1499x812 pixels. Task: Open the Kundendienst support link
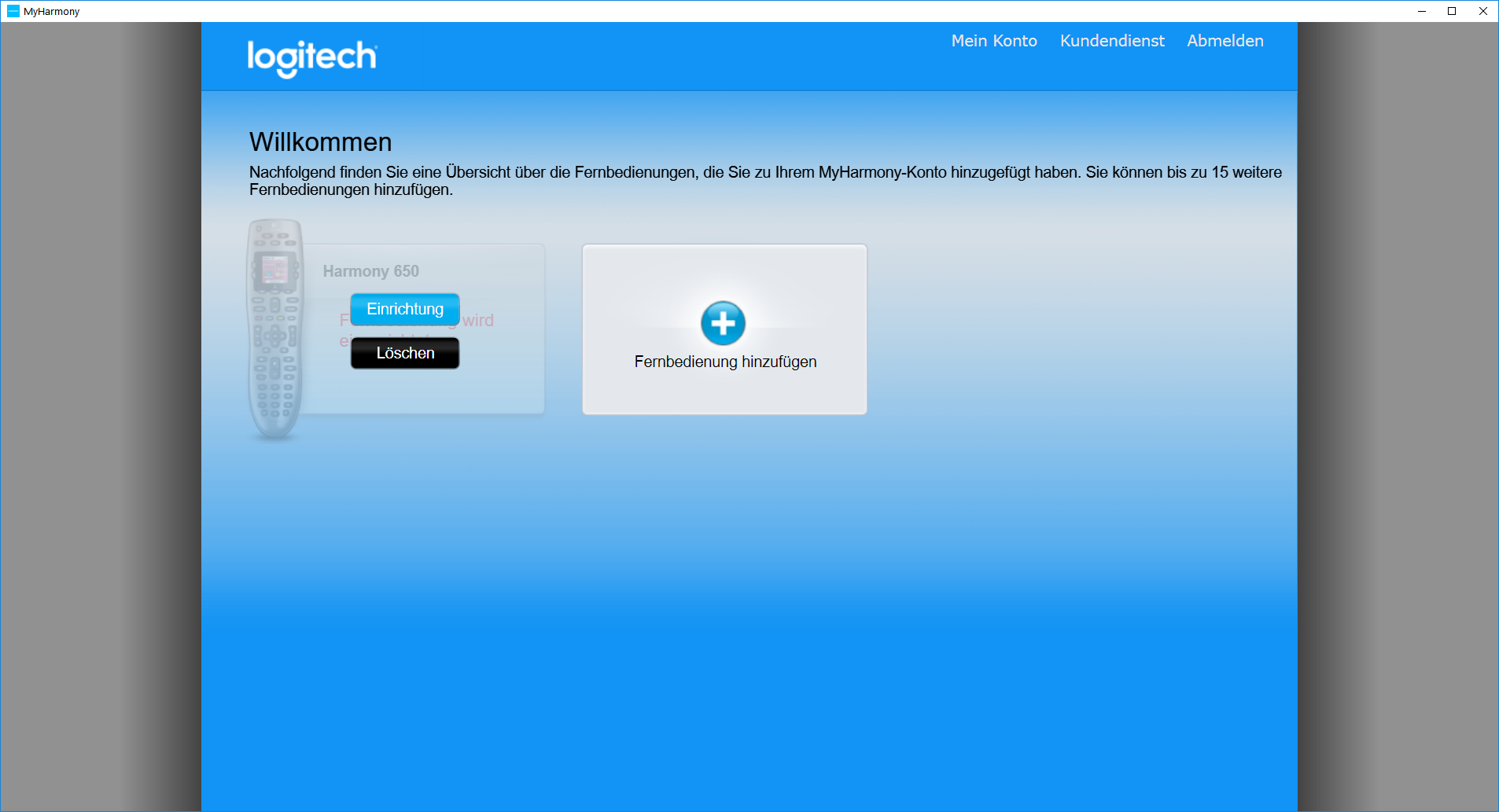1111,41
